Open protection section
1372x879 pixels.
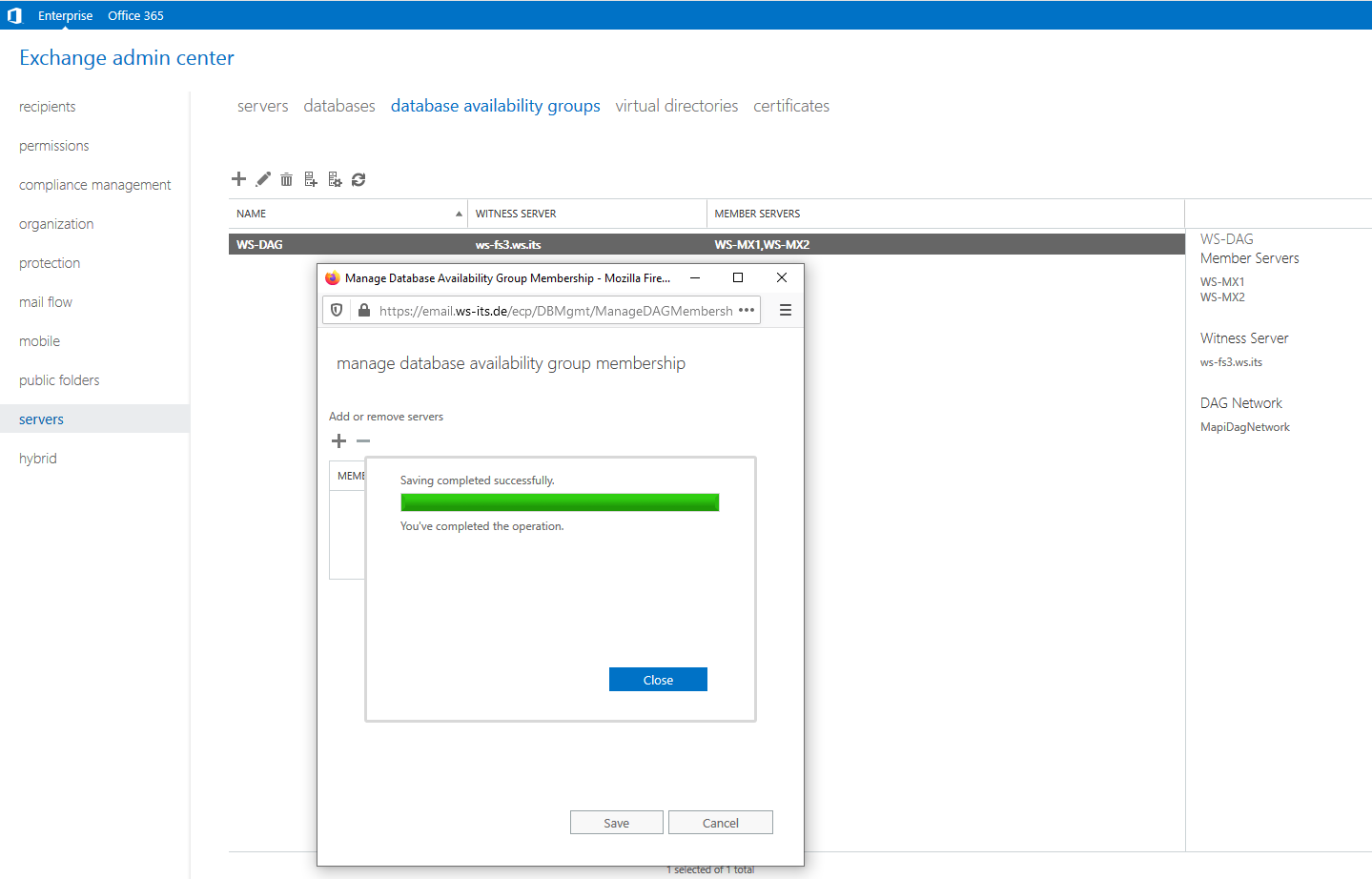[50, 263]
